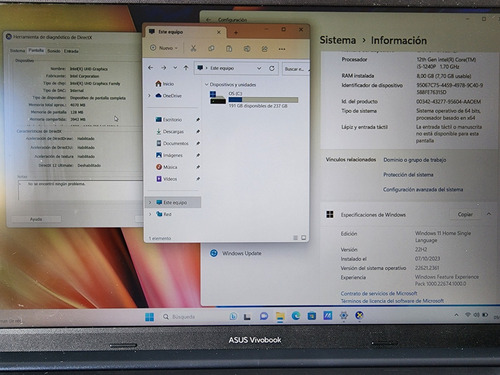Image resolution: width=500 pixels, height=375 pixels.
Task: Select Red in Explorer sidebar
Action: pos(164,214)
